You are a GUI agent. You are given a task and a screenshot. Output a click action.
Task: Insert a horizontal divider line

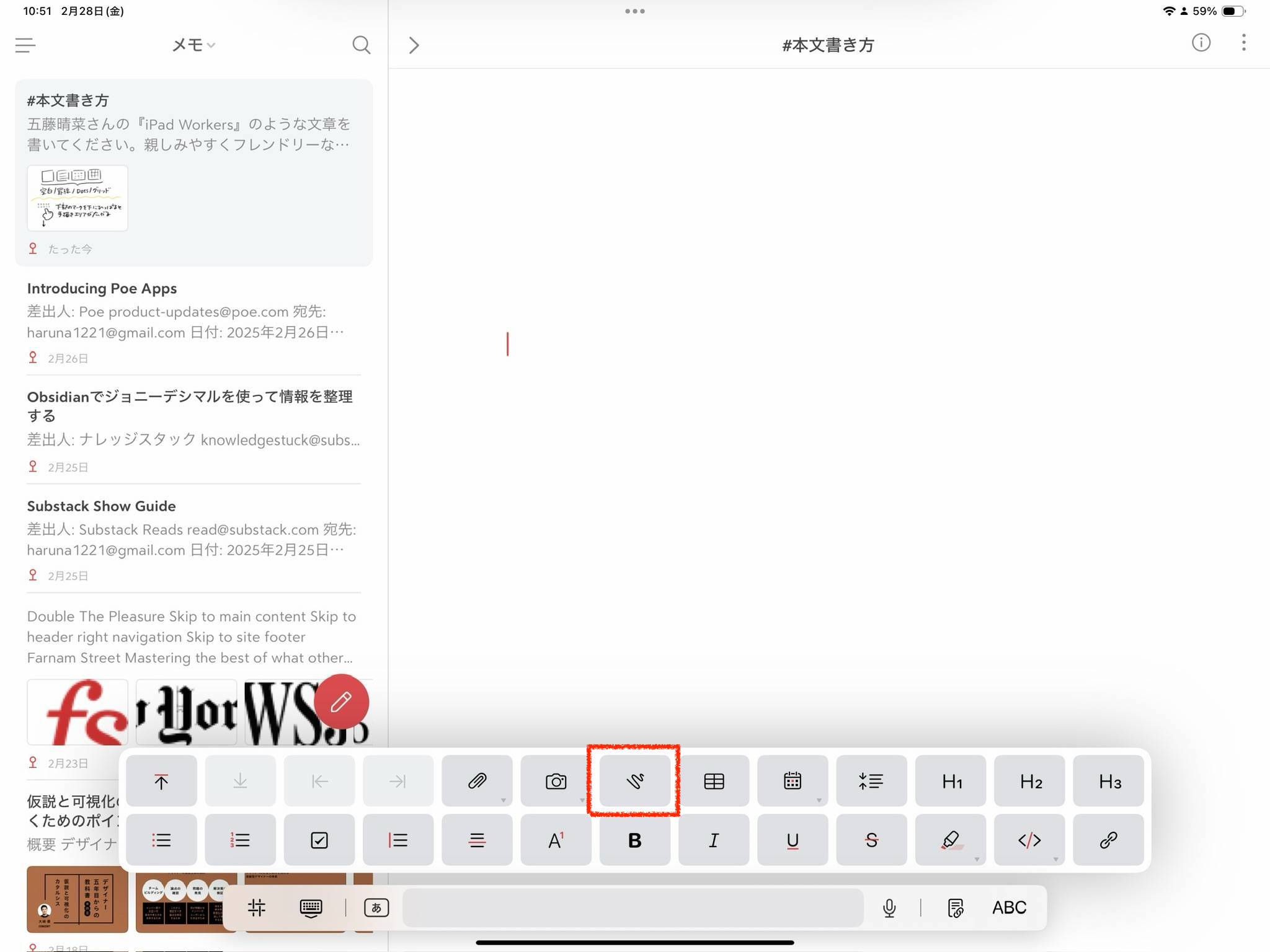(477, 840)
